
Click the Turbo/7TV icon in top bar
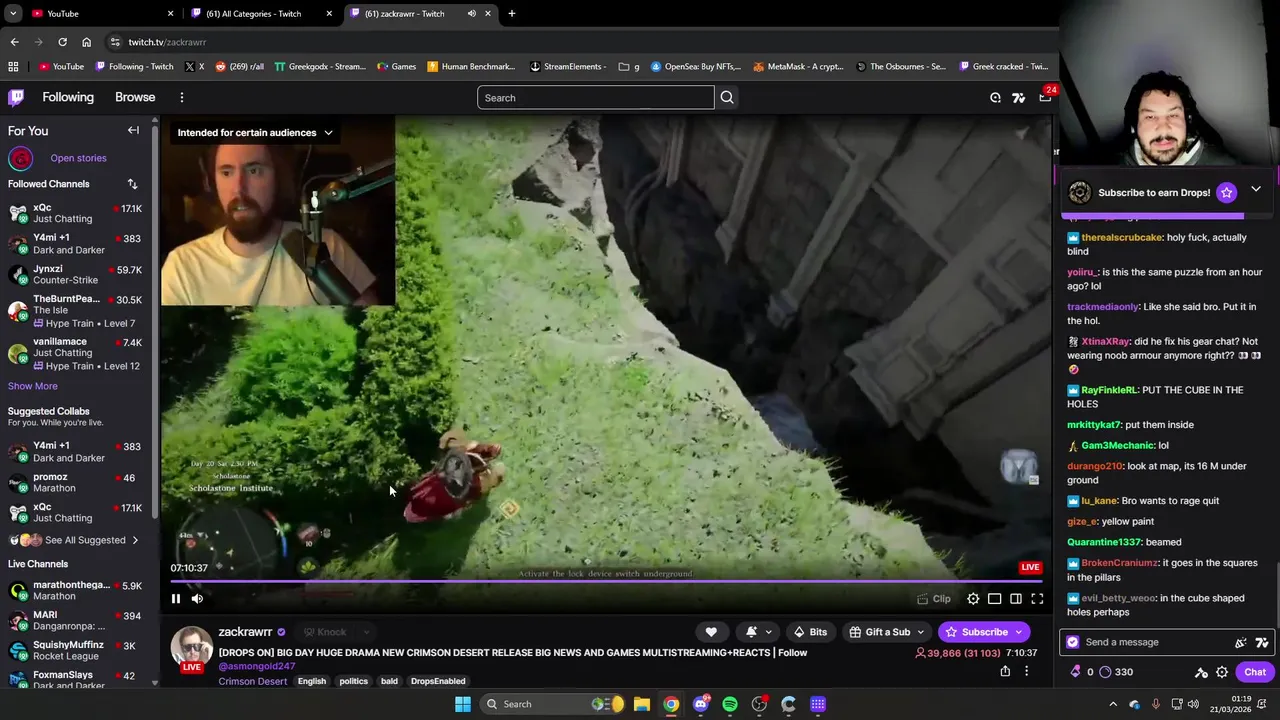1018,97
